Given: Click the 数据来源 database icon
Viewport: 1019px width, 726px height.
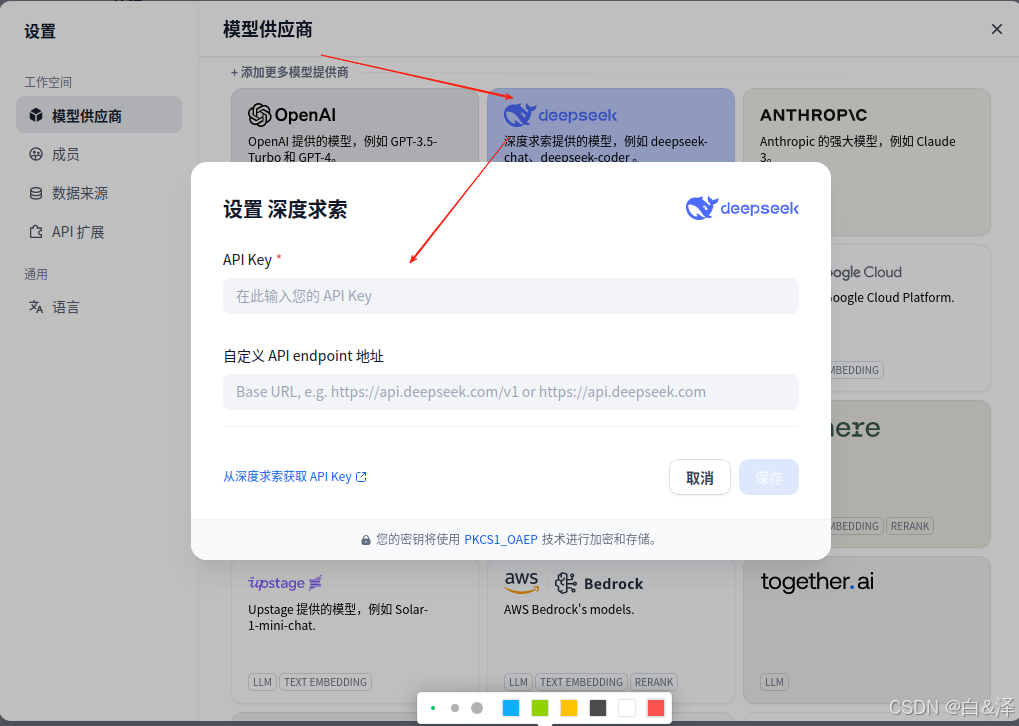Looking at the screenshot, I should pyautogui.click(x=36, y=193).
